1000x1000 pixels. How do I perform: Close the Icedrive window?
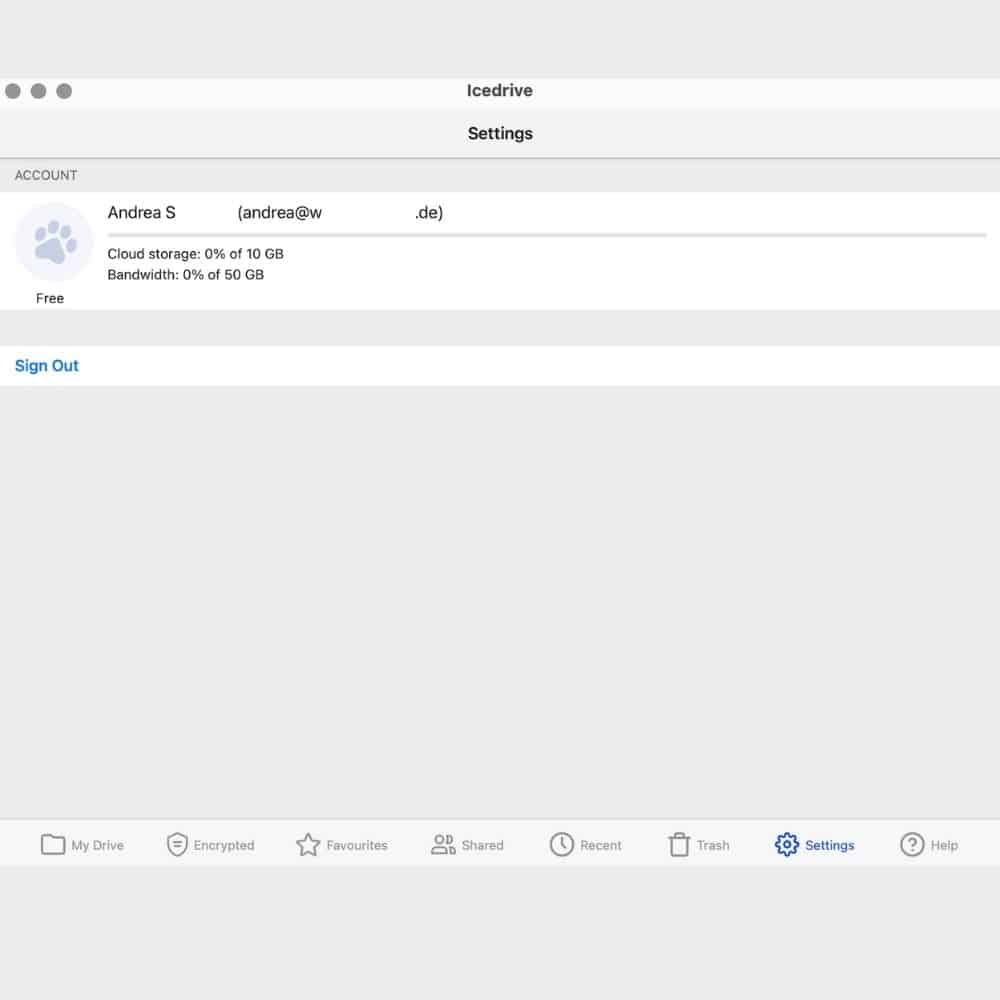click(x=13, y=91)
